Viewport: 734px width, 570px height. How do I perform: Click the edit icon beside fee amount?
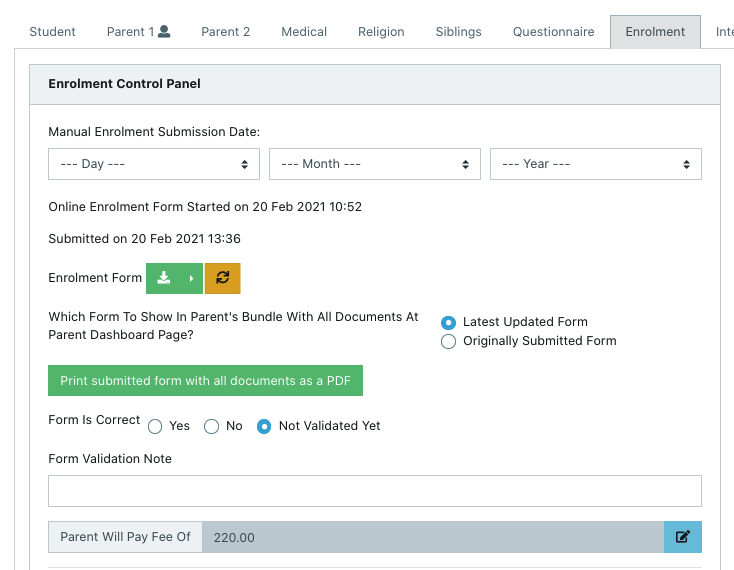682,537
